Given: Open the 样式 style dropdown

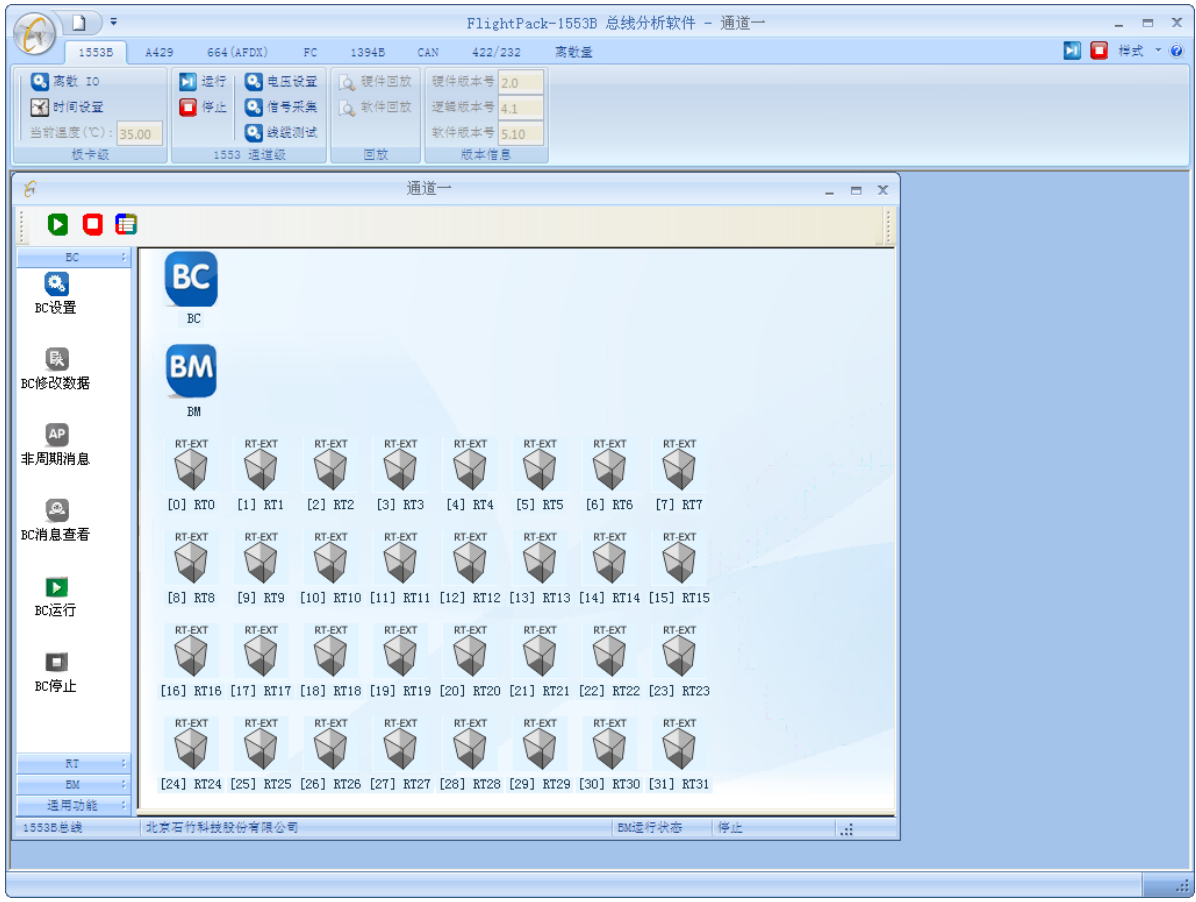Looking at the screenshot, I should [x=1138, y=51].
